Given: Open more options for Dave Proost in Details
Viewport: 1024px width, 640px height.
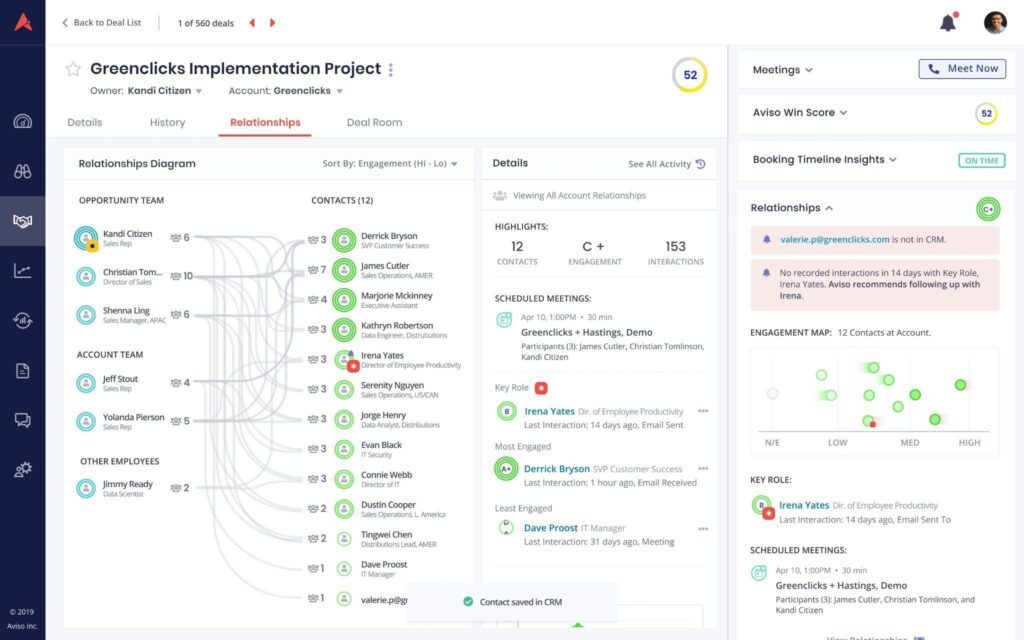Looking at the screenshot, I should tap(703, 529).
